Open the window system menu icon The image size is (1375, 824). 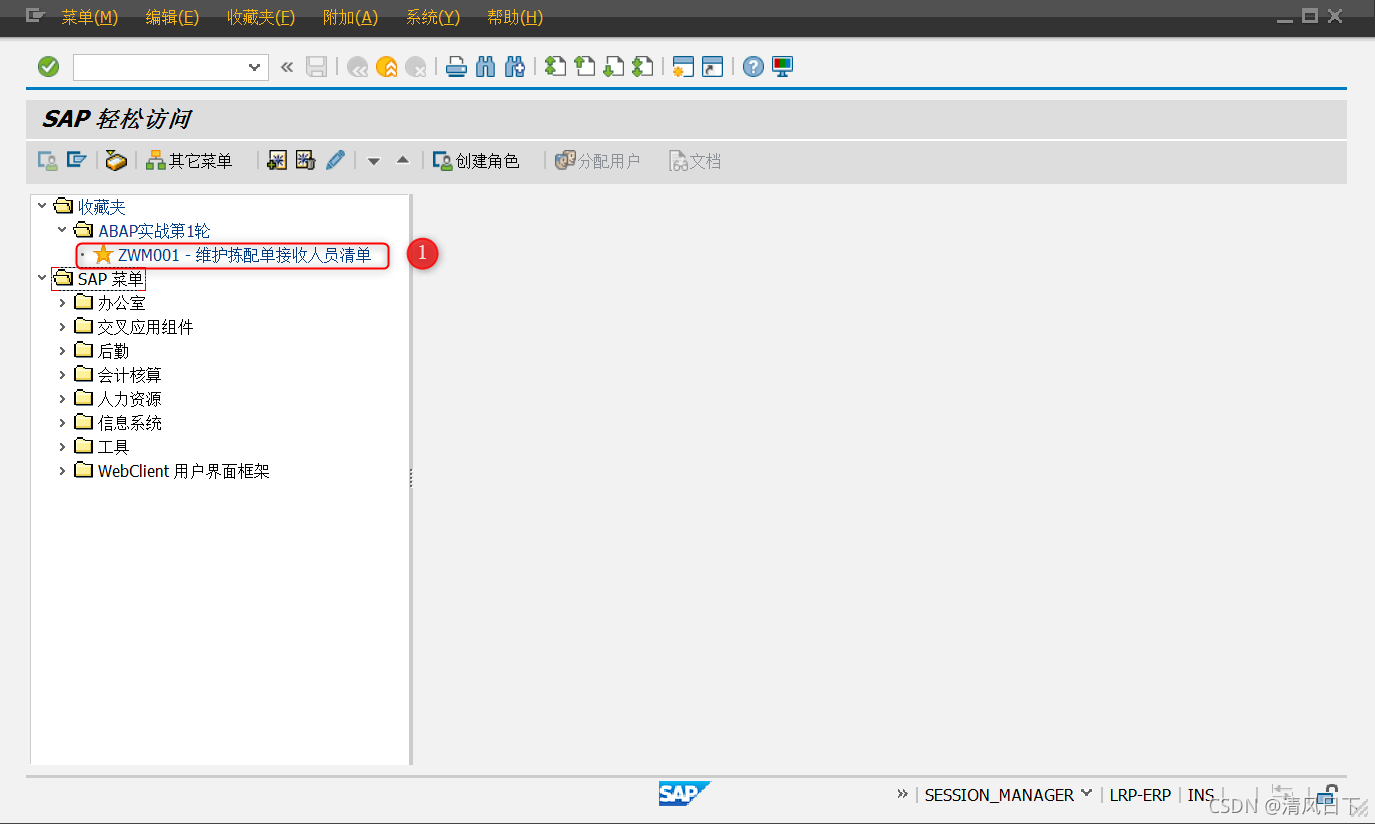(x=35, y=16)
